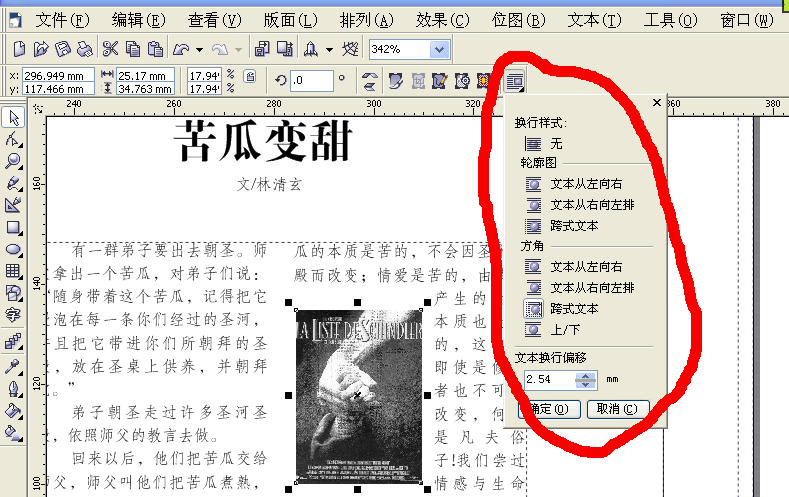Toggle the Wrap paragraph text button
The height and width of the screenshot is (497, 789).
coord(515,81)
